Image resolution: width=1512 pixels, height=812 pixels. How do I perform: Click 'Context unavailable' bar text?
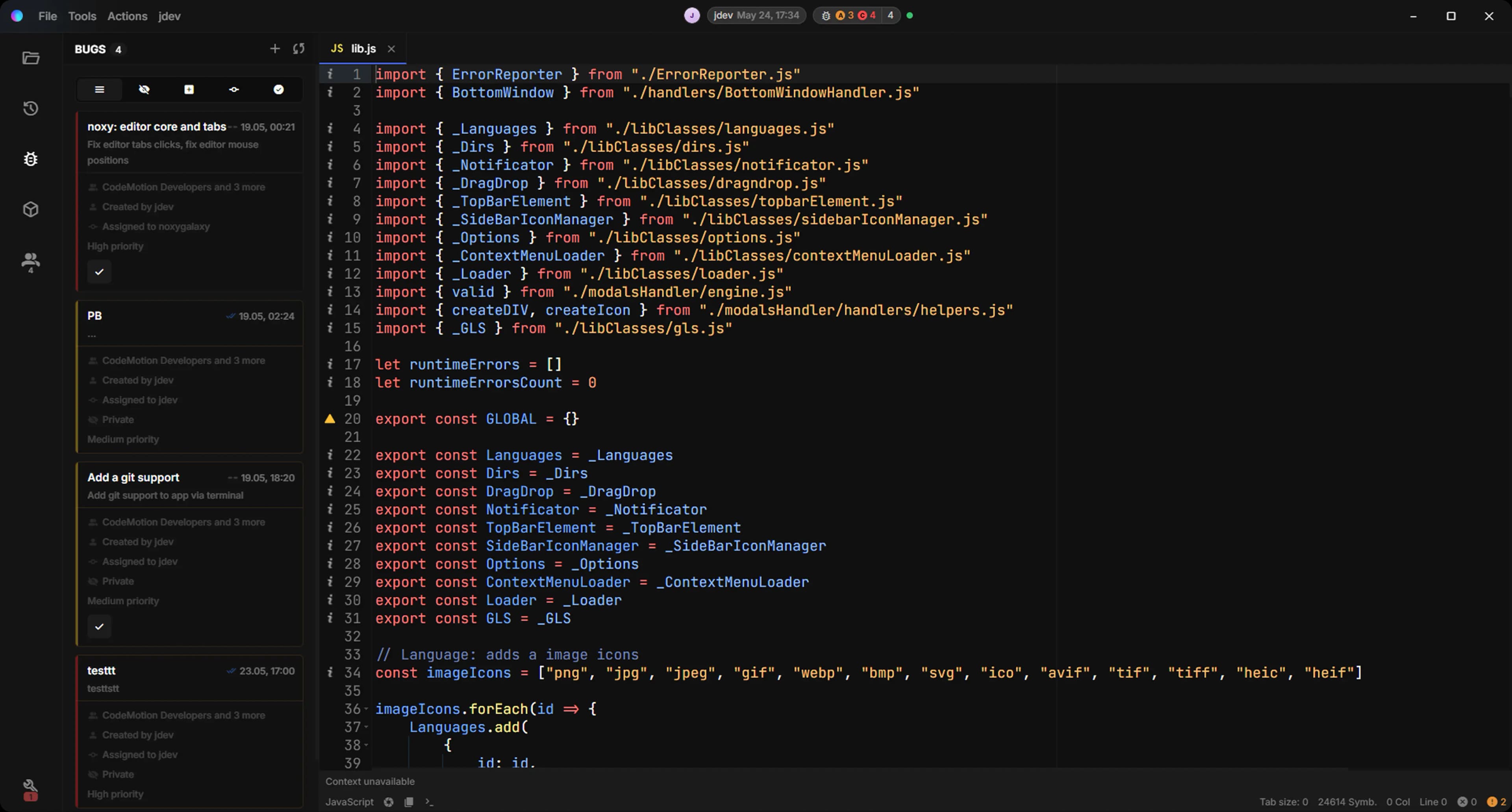click(370, 781)
